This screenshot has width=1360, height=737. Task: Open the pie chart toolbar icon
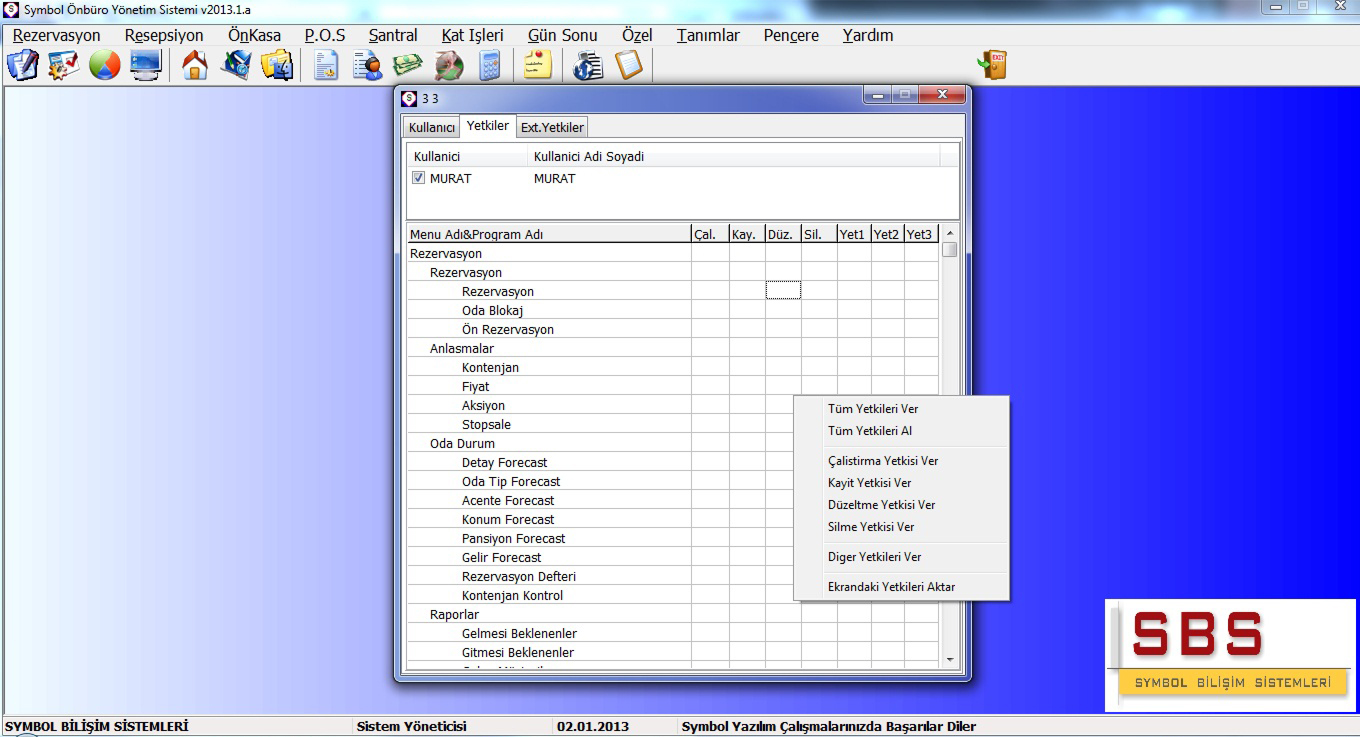104,65
